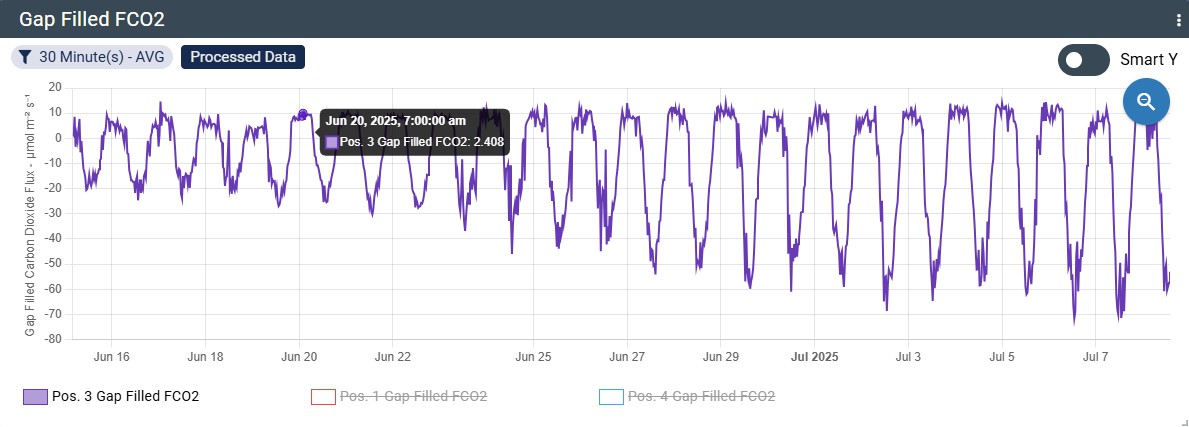Open the 30 Minute(s) - AVG interval selector

point(91,57)
